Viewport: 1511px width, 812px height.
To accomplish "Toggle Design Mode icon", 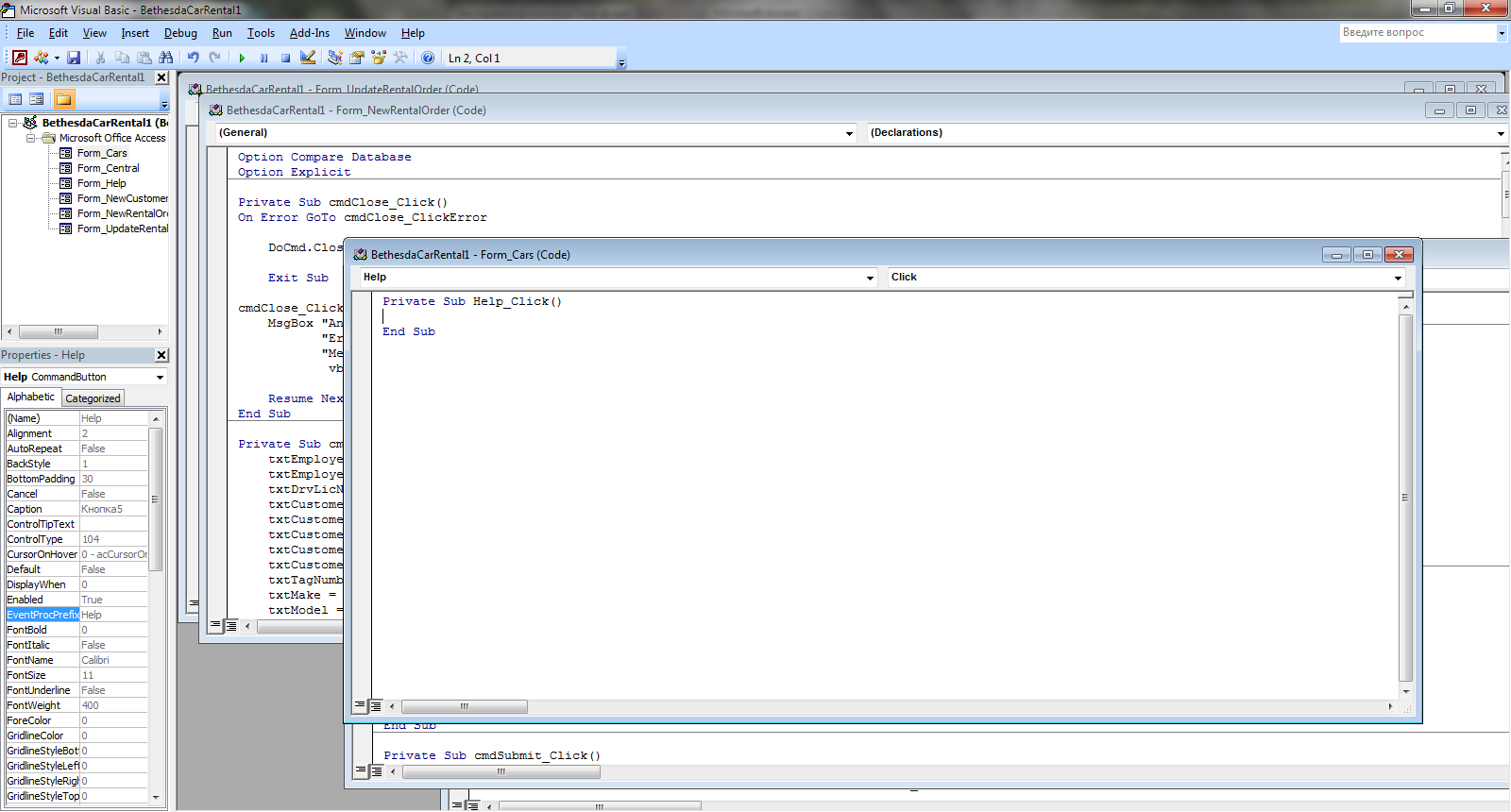I will [x=308, y=58].
